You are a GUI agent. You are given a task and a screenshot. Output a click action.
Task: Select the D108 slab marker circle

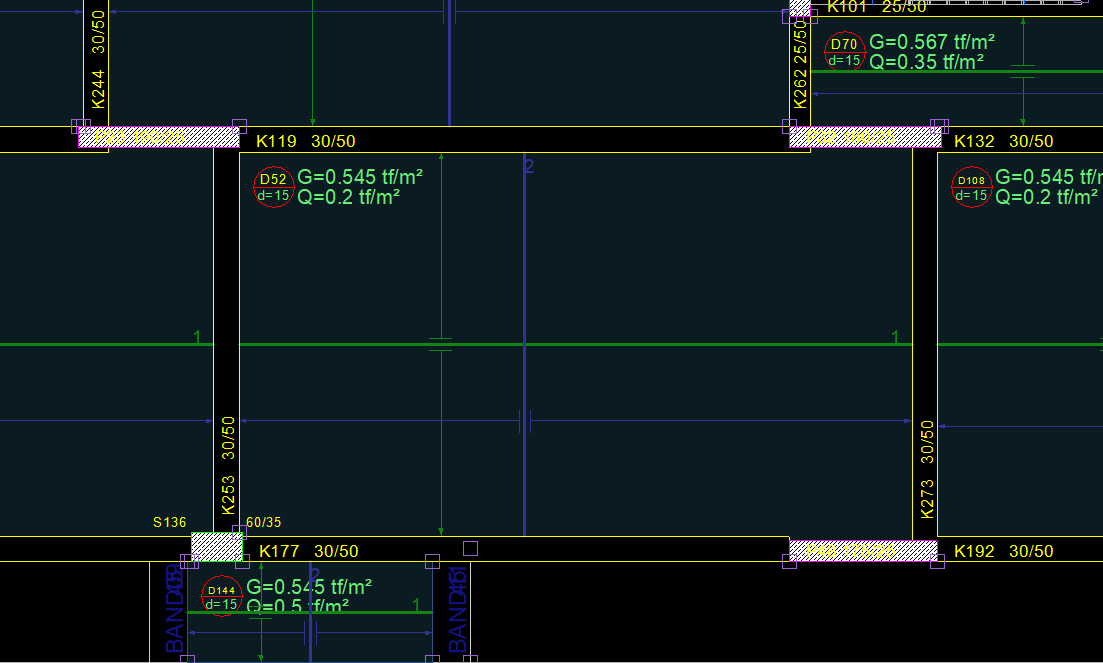click(x=971, y=187)
